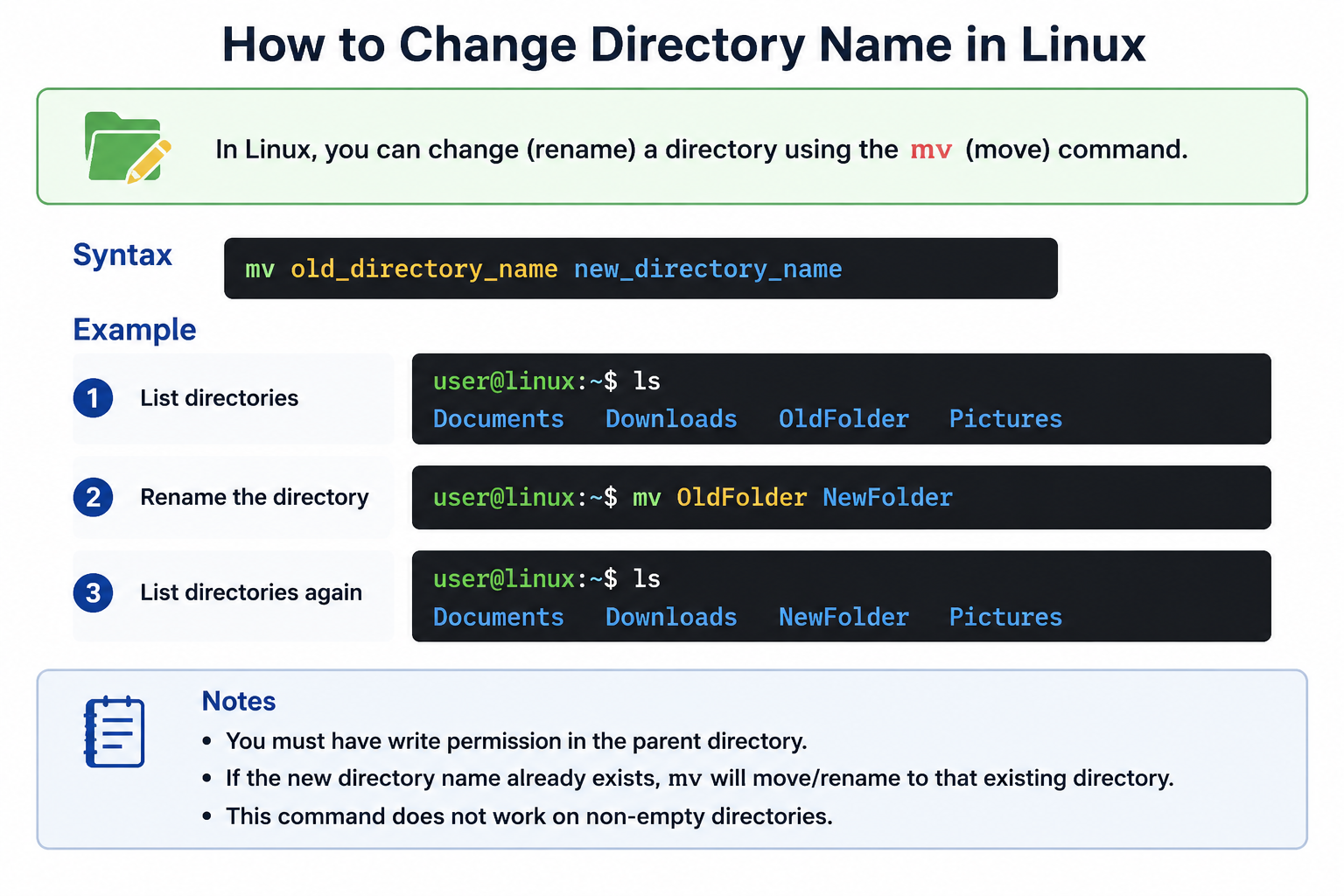Click yellow 'OldFolder' in the mv command
1344x896 pixels.
pos(741,498)
